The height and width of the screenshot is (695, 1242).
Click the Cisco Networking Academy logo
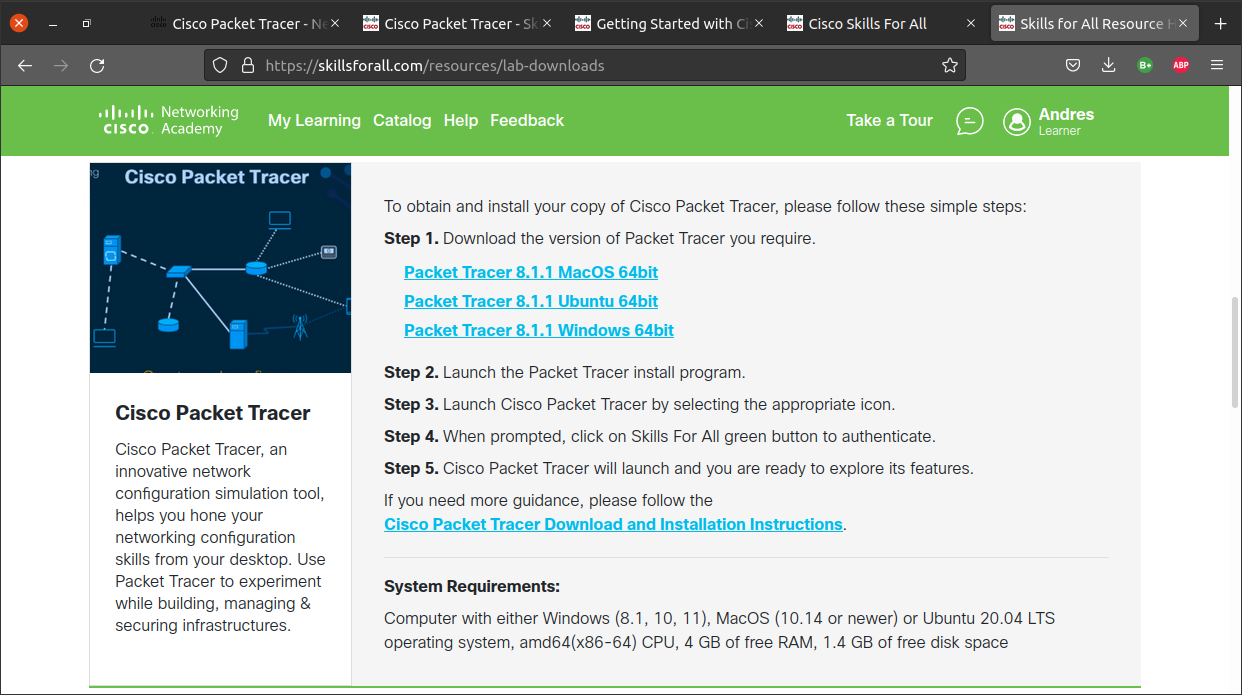(168, 120)
